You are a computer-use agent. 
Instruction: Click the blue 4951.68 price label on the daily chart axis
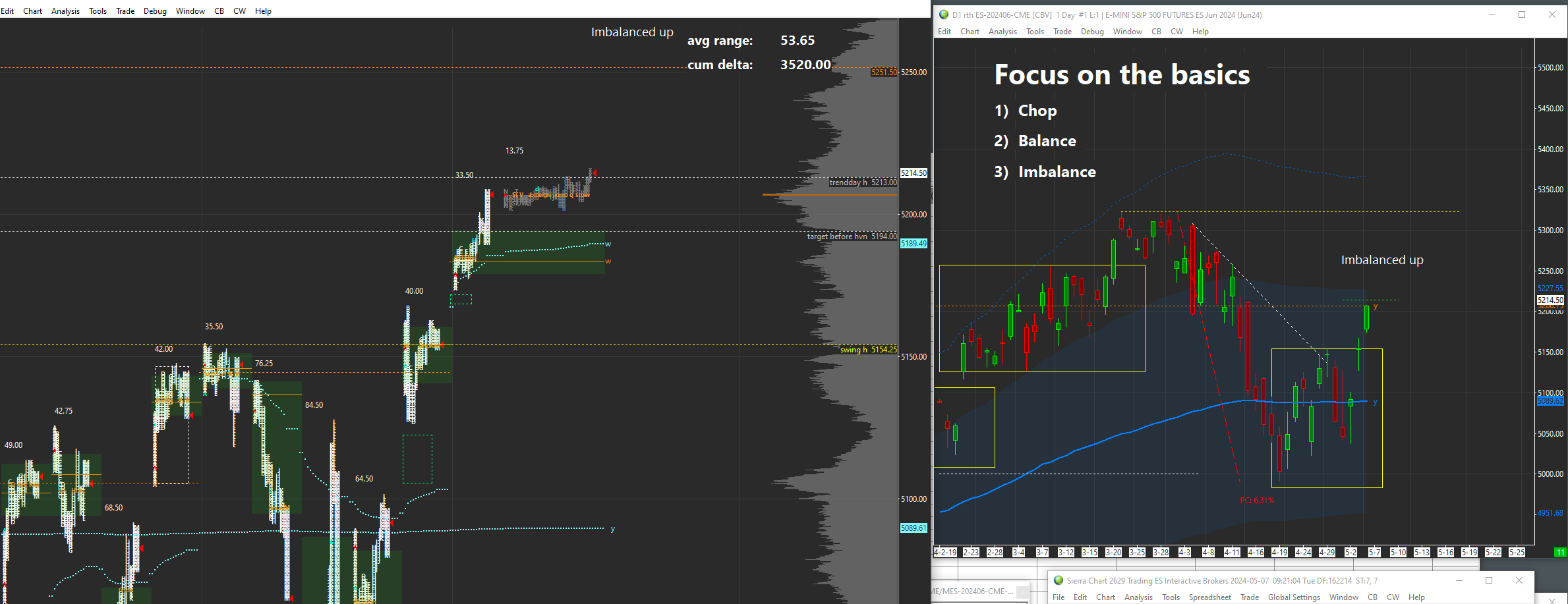coord(1550,513)
